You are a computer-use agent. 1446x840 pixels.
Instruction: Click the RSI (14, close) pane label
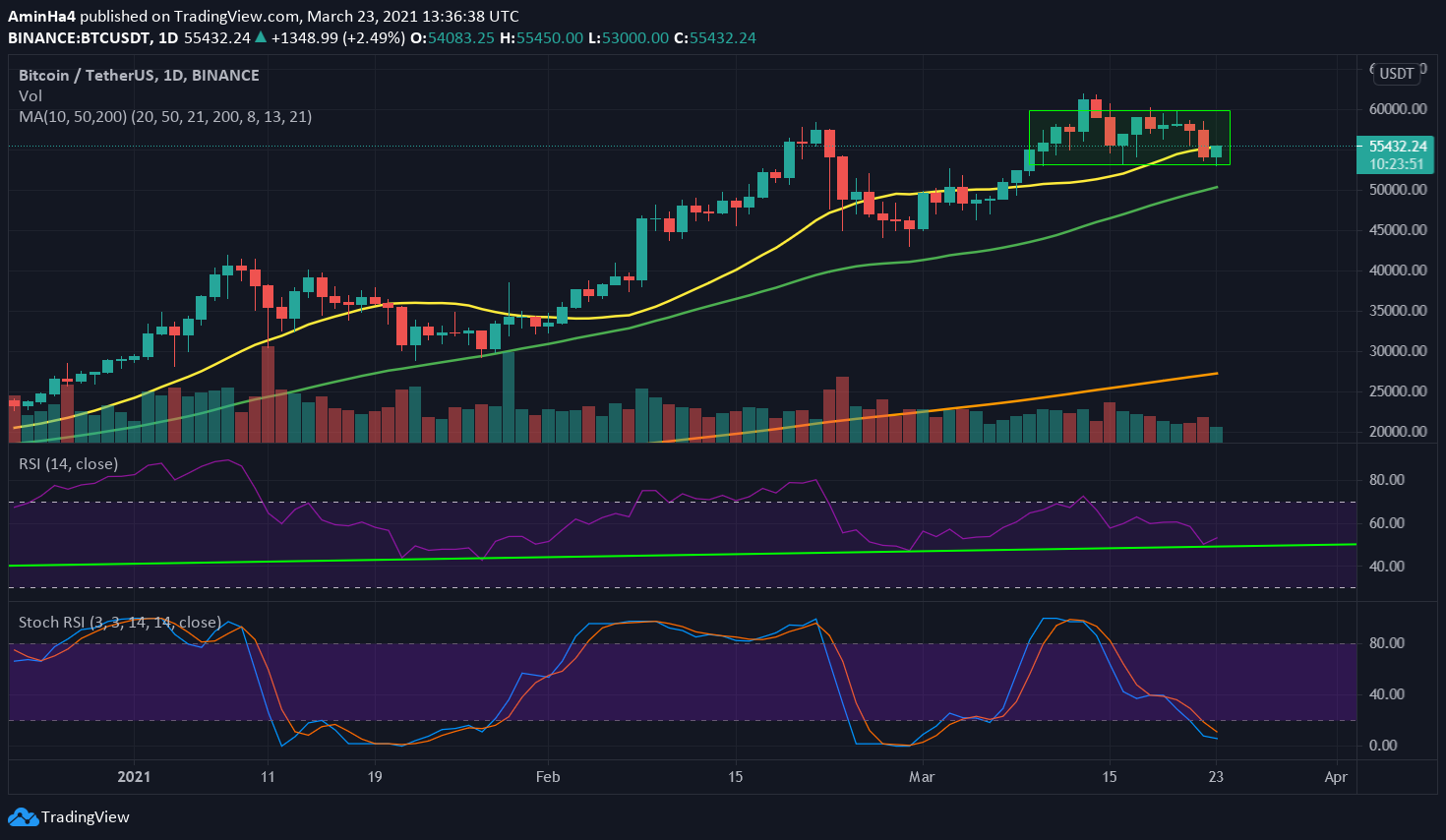pos(68,464)
